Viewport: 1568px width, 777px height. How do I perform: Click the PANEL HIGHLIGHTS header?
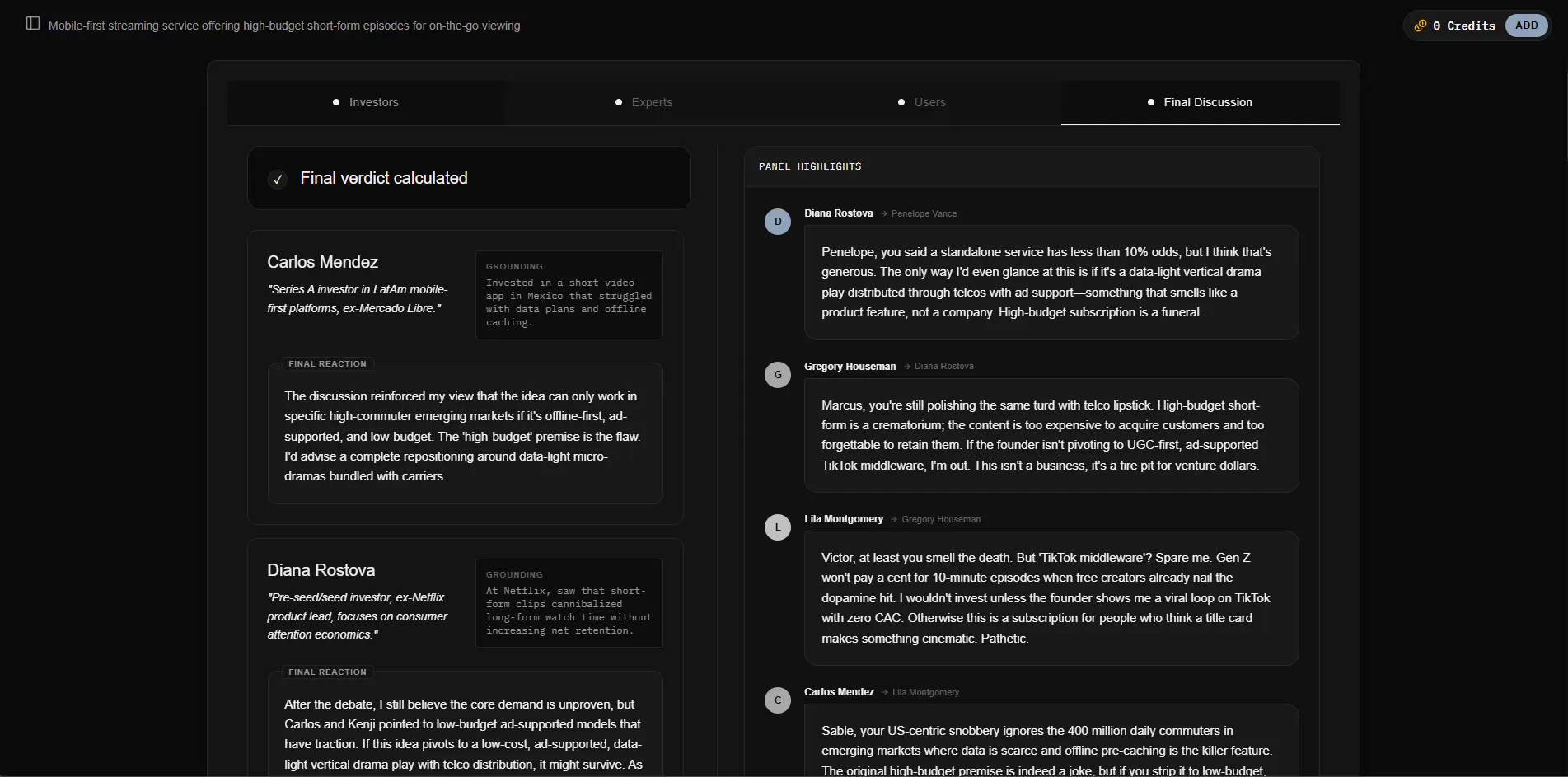[810, 166]
